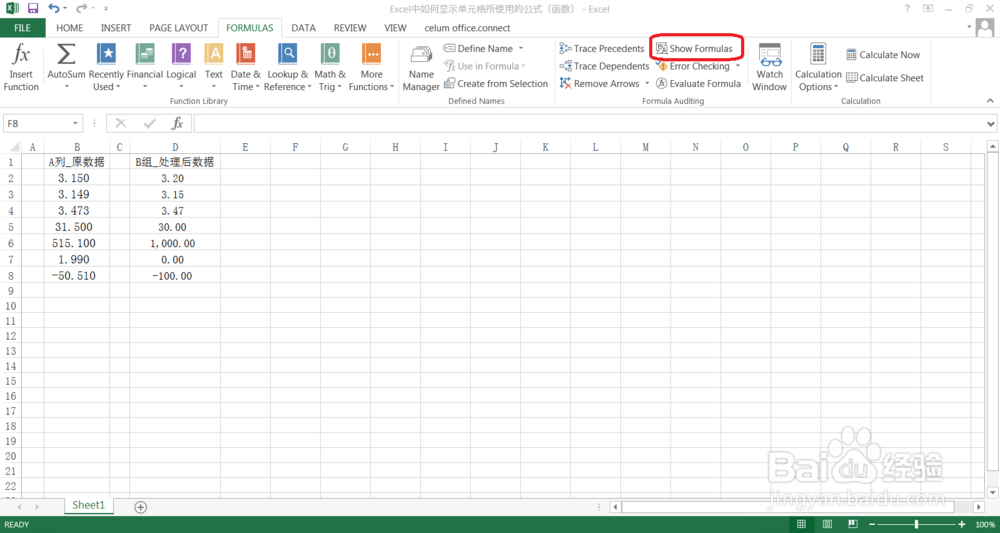1000x533 pixels.
Task: Click Calculate Now
Action: [883, 55]
